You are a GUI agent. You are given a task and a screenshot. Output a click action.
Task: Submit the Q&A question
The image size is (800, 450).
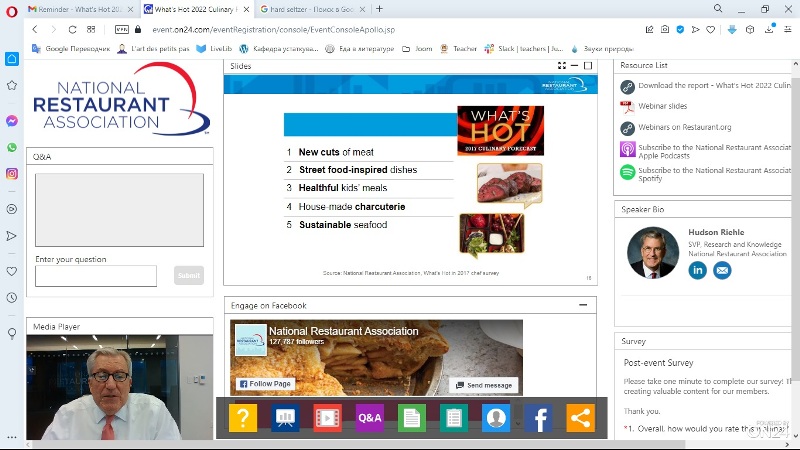click(189, 276)
